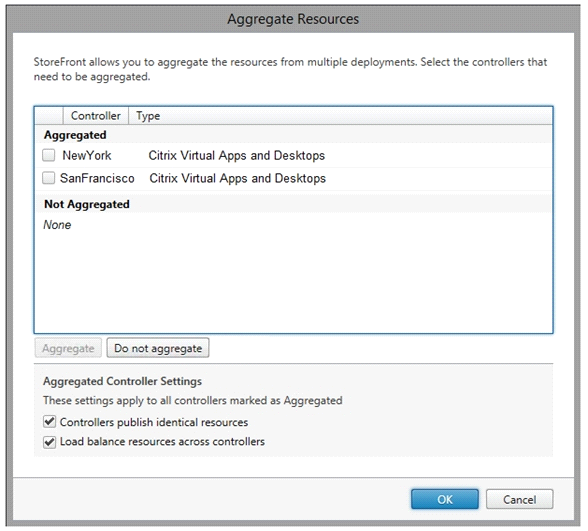This screenshot has height=531, width=588.
Task: Select the SanFrancisco controller name
Action: pos(97,178)
